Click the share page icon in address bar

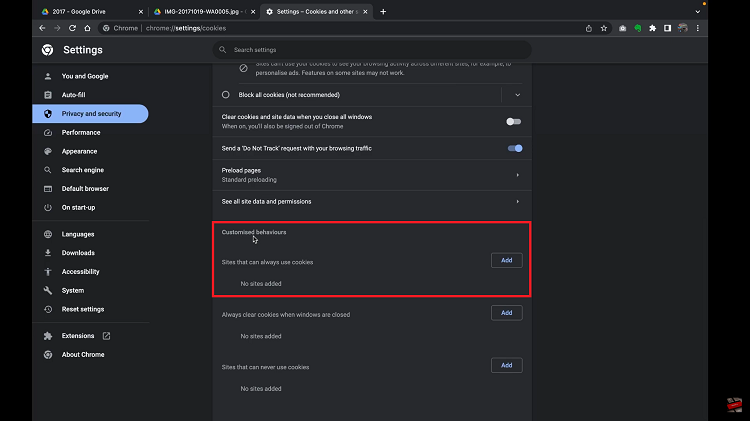coord(589,28)
